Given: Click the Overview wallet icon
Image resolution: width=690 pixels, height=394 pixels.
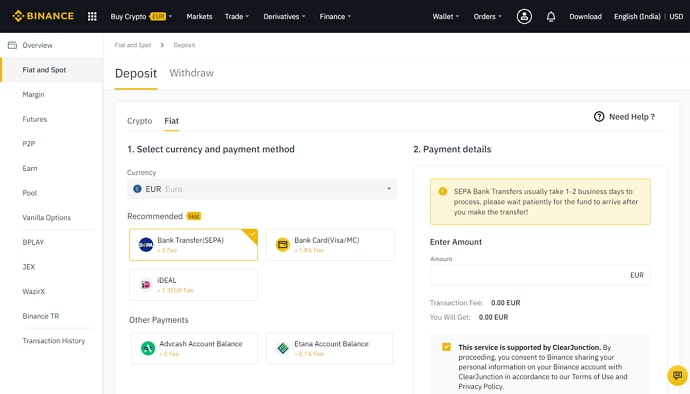Looking at the screenshot, I should (x=12, y=45).
